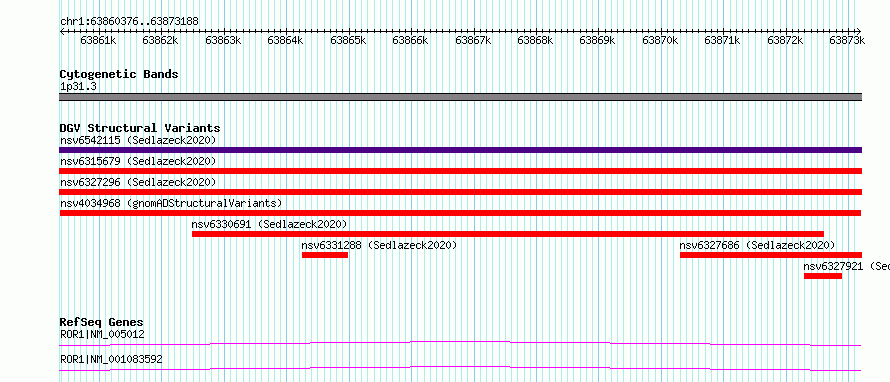Click the nsv6327296 (Sedlazeck2020) label
The image size is (890, 382).
tap(138, 182)
